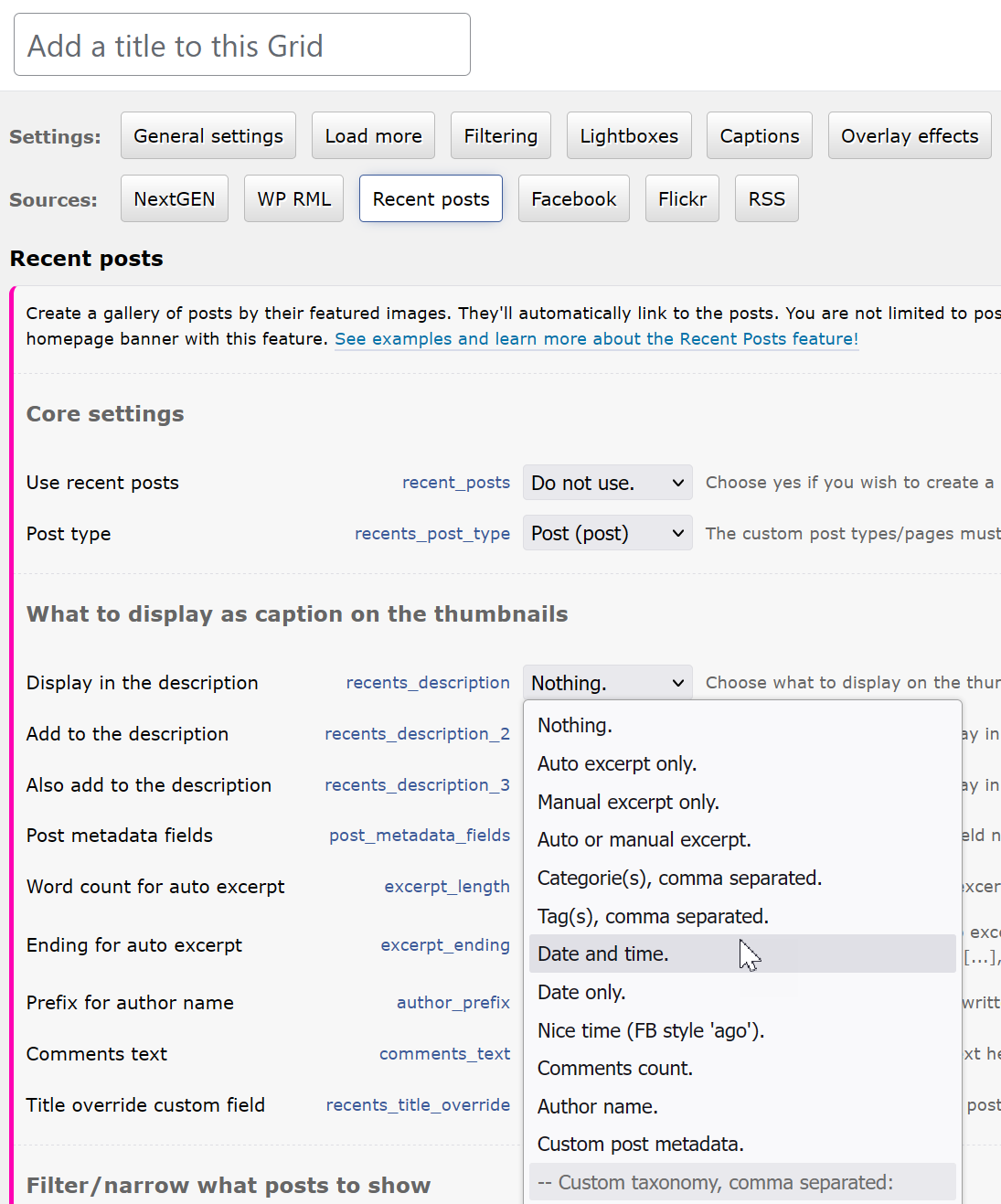Open Lightboxes settings
The width and height of the screenshot is (1001, 1204).
coord(629,136)
